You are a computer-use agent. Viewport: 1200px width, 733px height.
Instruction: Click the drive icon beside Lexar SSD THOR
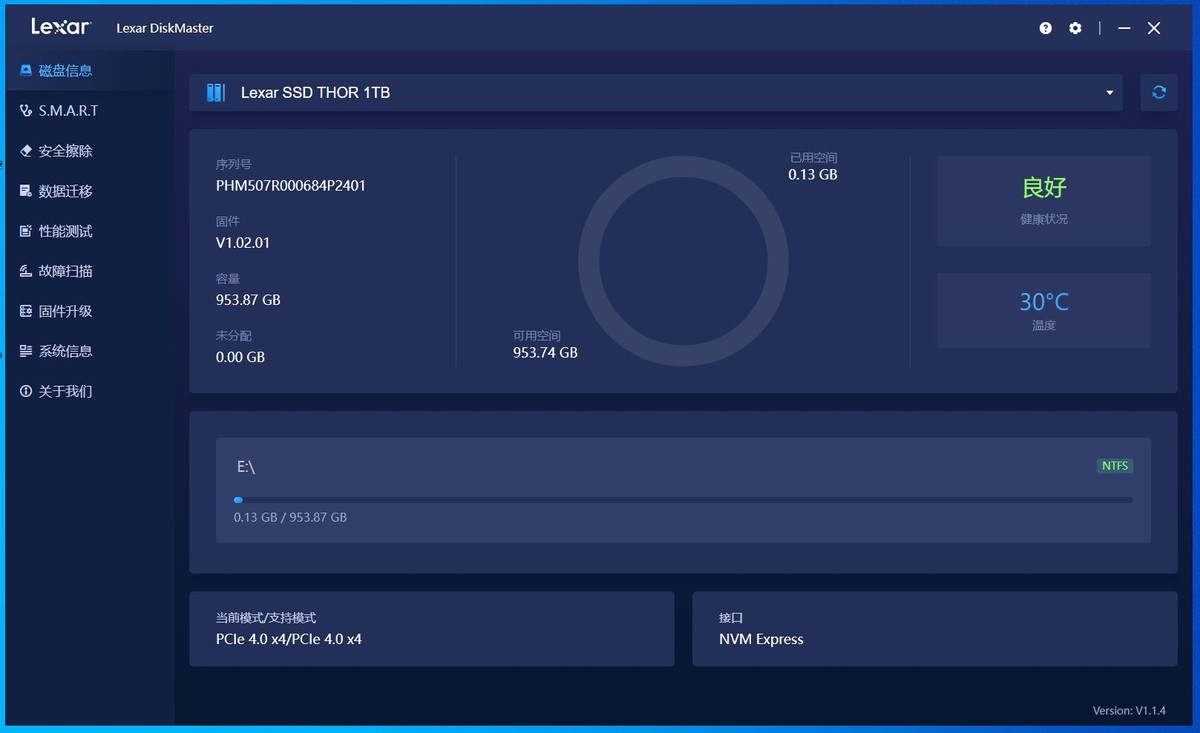click(x=216, y=92)
